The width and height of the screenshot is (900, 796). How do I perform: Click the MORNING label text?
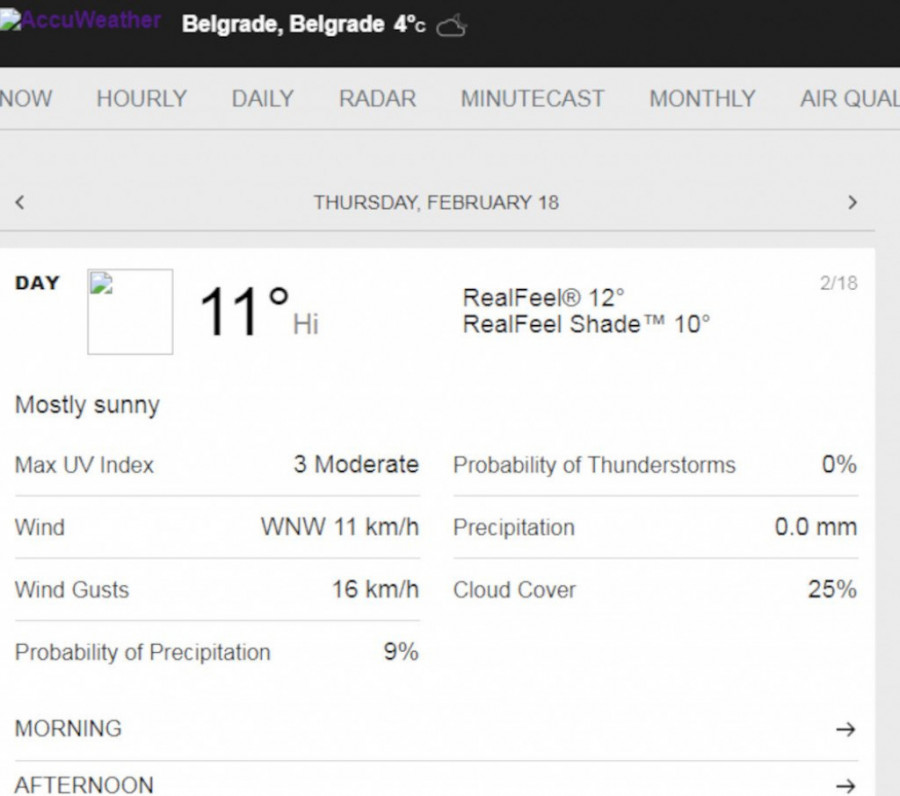(x=68, y=729)
